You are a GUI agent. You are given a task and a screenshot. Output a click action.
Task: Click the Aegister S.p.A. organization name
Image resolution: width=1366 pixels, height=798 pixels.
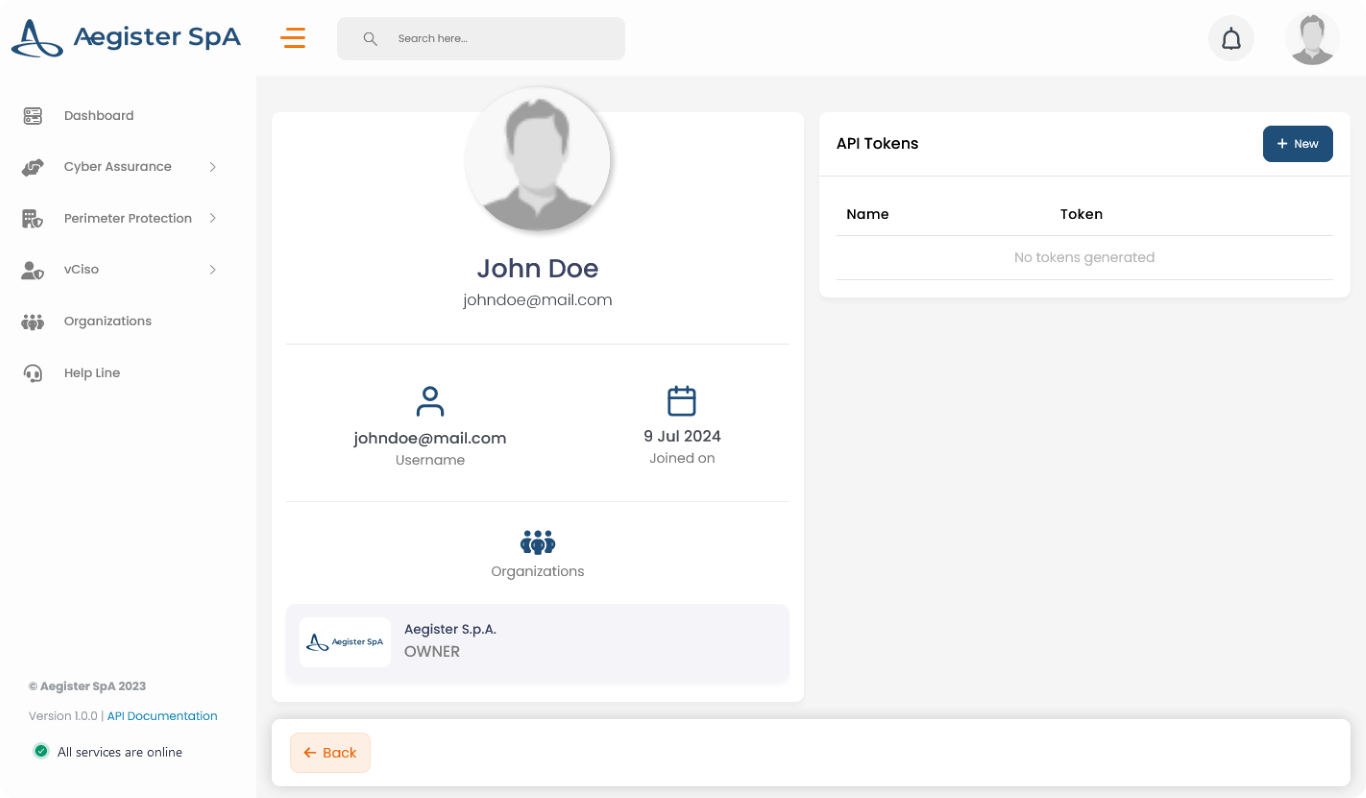point(450,629)
